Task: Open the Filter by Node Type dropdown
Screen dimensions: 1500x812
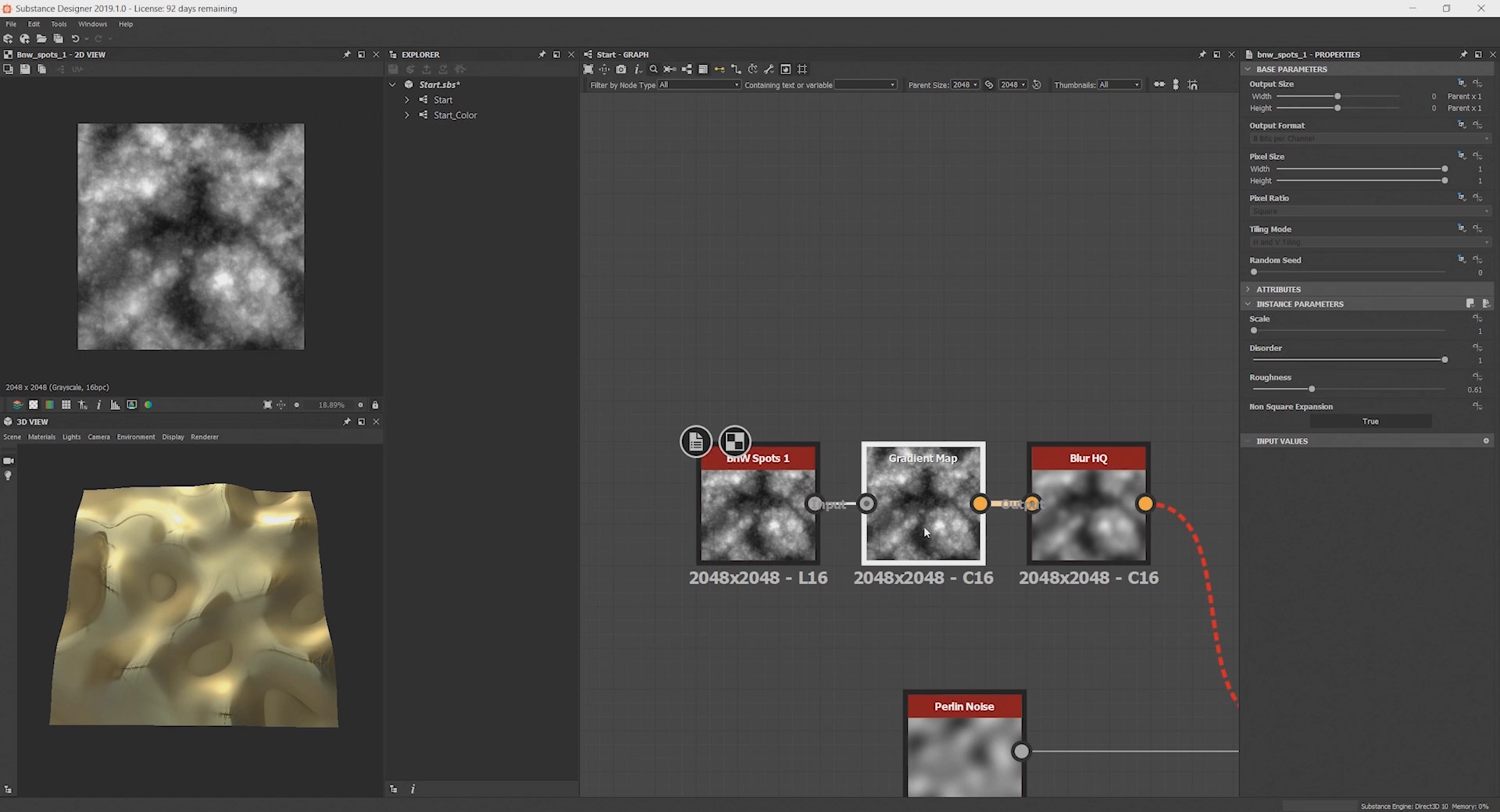Action: [x=698, y=84]
